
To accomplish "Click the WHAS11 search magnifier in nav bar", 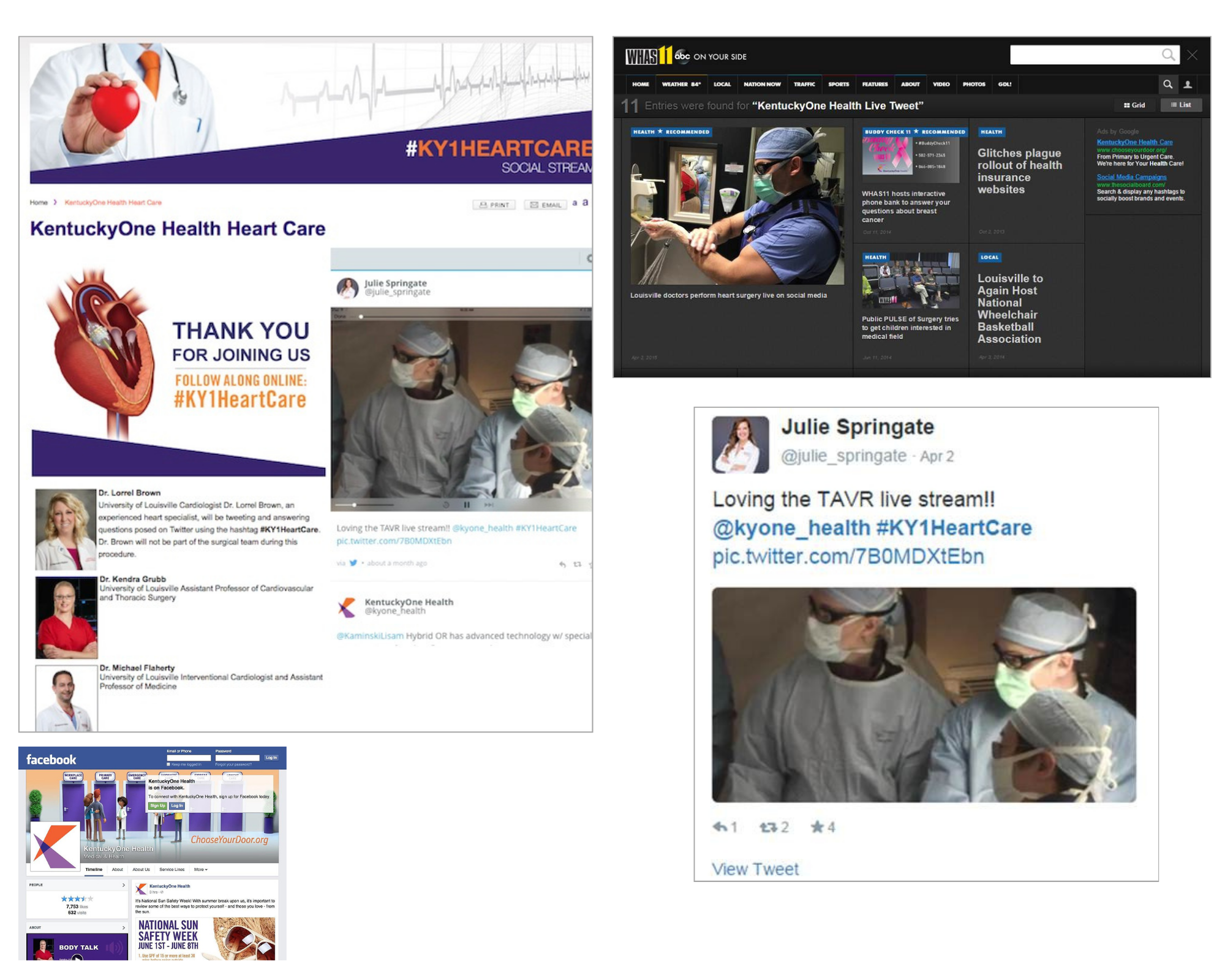I will click(x=1167, y=85).
